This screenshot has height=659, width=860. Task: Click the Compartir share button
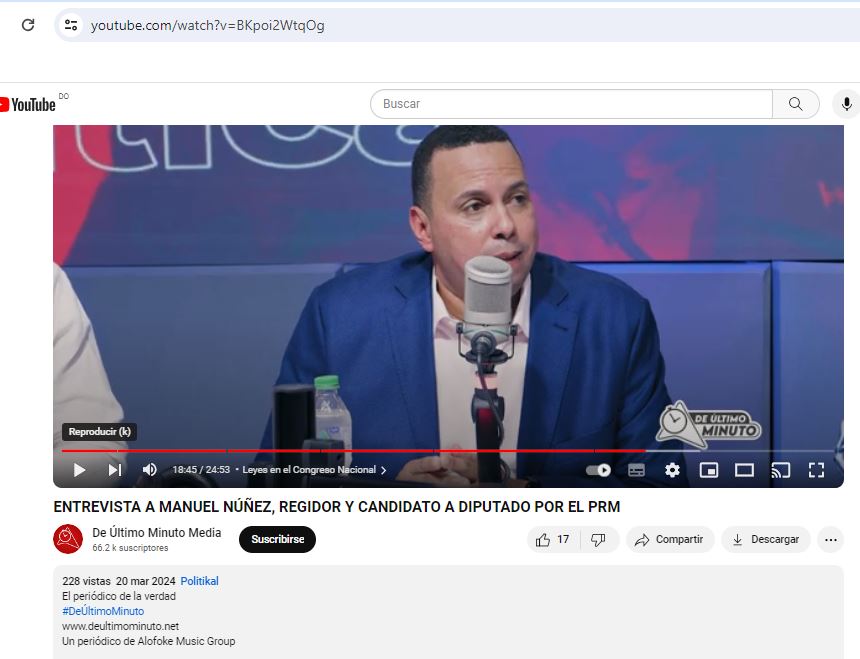click(670, 539)
